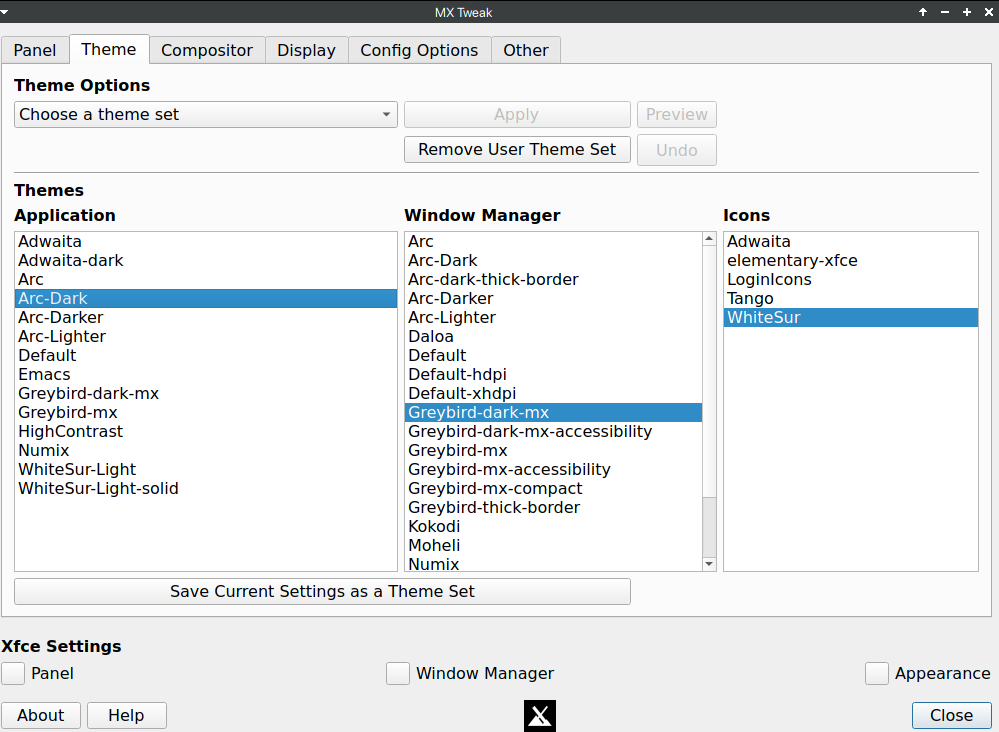Close window with title bar X
The width and height of the screenshot is (999, 732).
click(x=988, y=12)
